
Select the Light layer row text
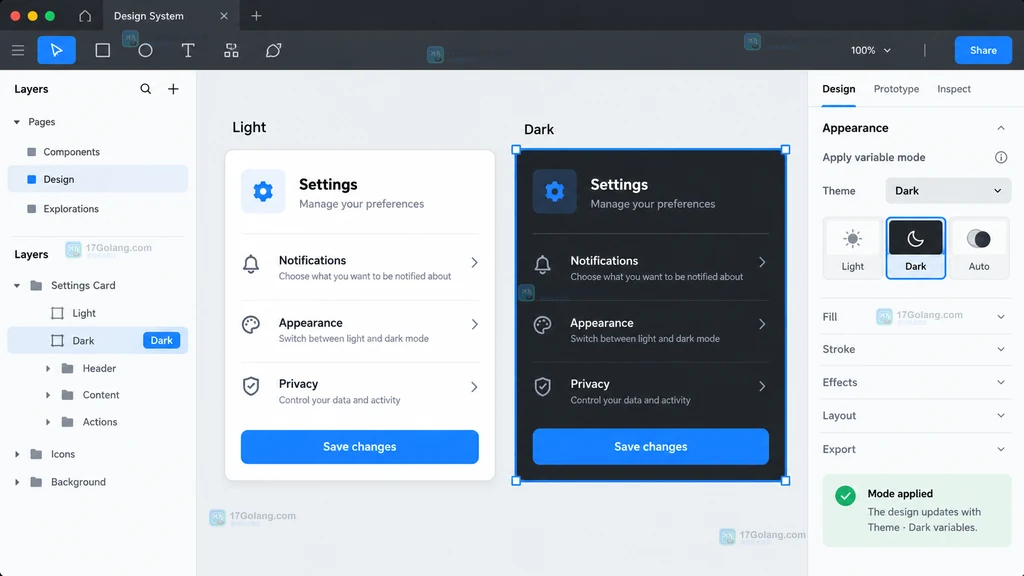point(84,313)
